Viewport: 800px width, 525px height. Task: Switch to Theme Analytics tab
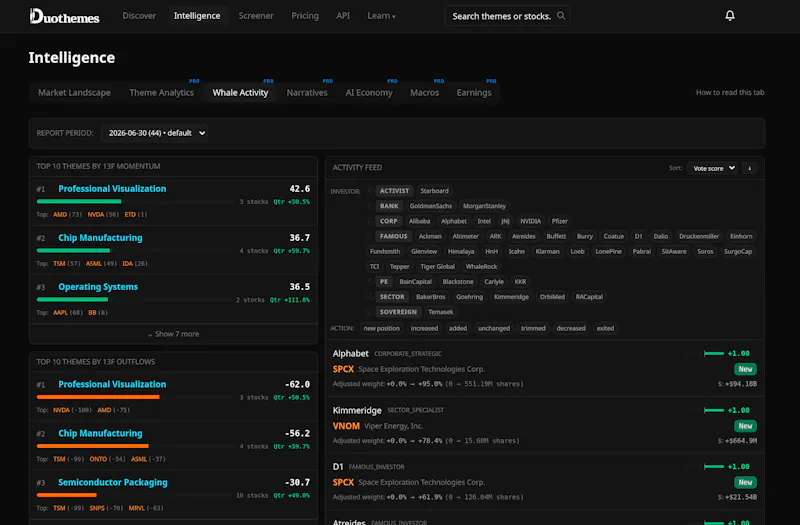pos(161,93)
